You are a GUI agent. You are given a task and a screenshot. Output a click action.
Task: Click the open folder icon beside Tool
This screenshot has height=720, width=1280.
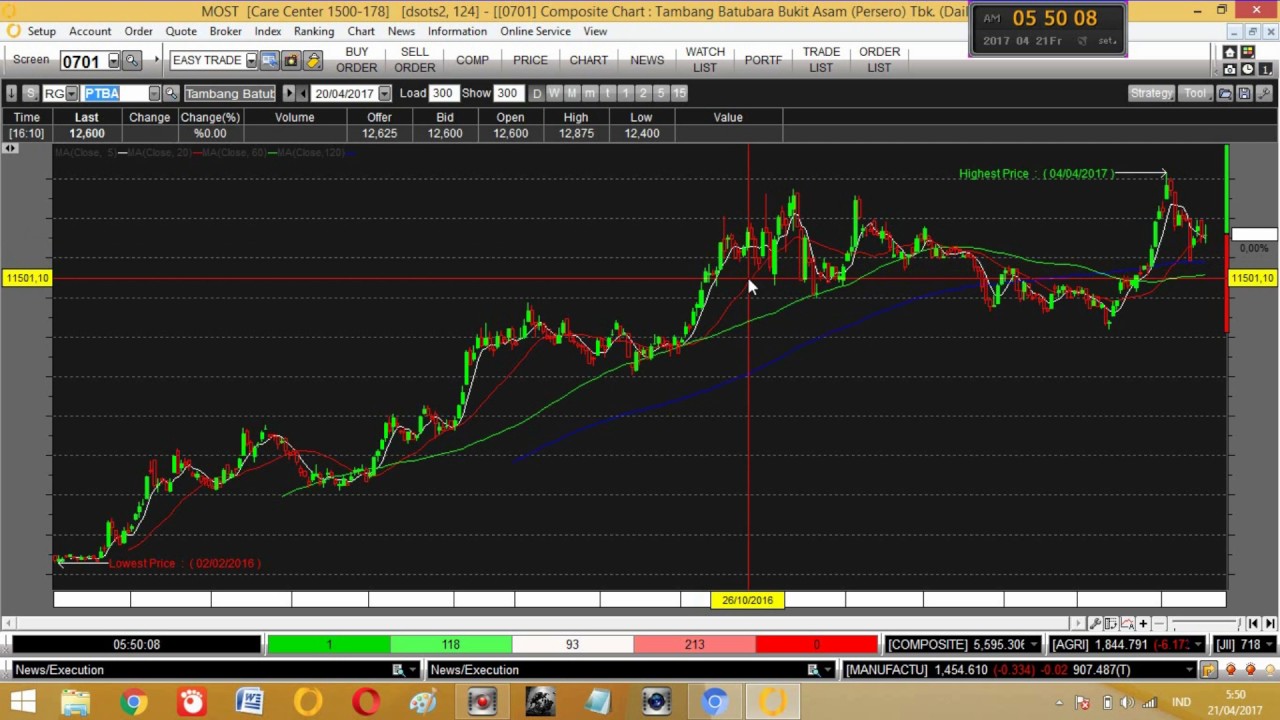(1224, 93)
